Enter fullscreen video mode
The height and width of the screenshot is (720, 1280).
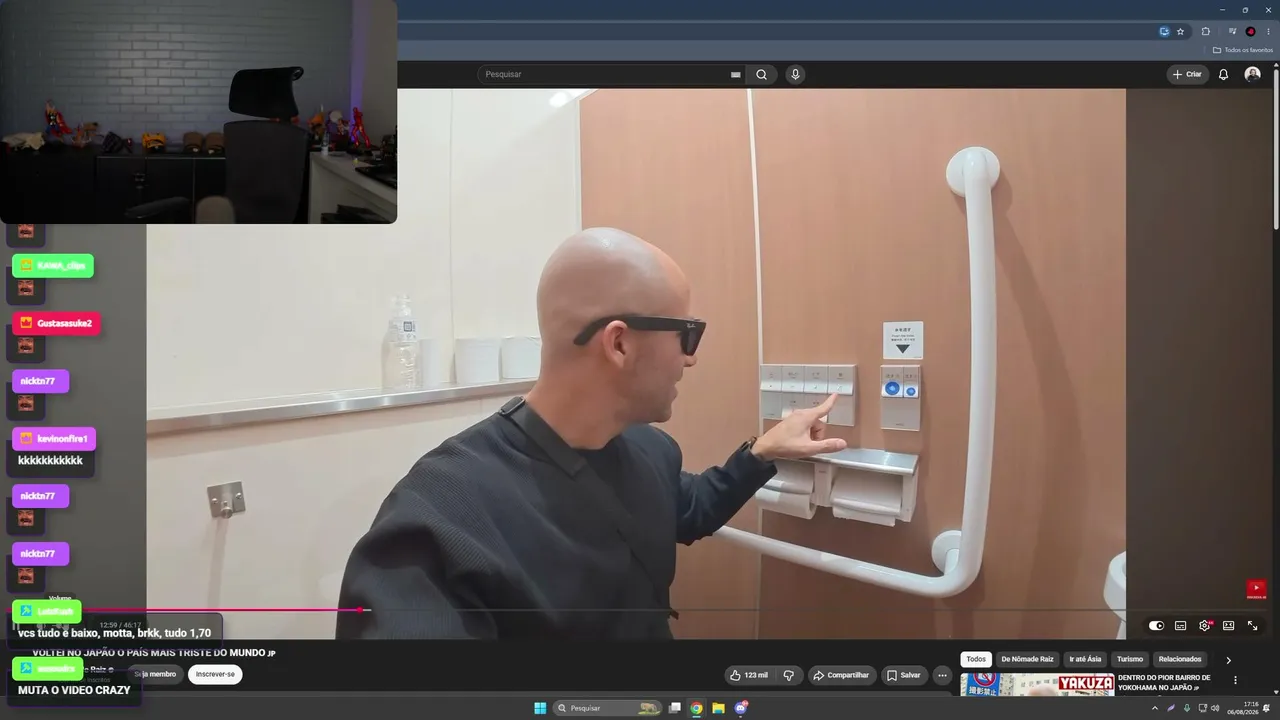tap(1252, 626)
